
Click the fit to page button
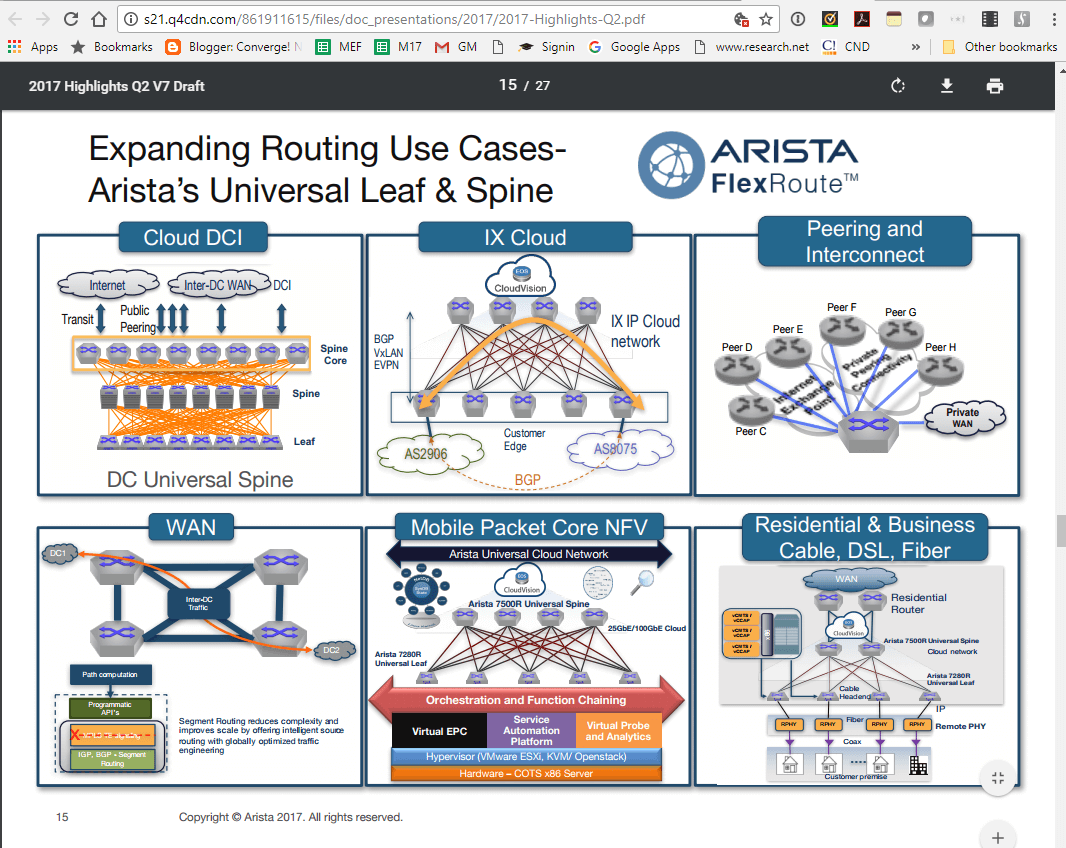pos(997,778)
